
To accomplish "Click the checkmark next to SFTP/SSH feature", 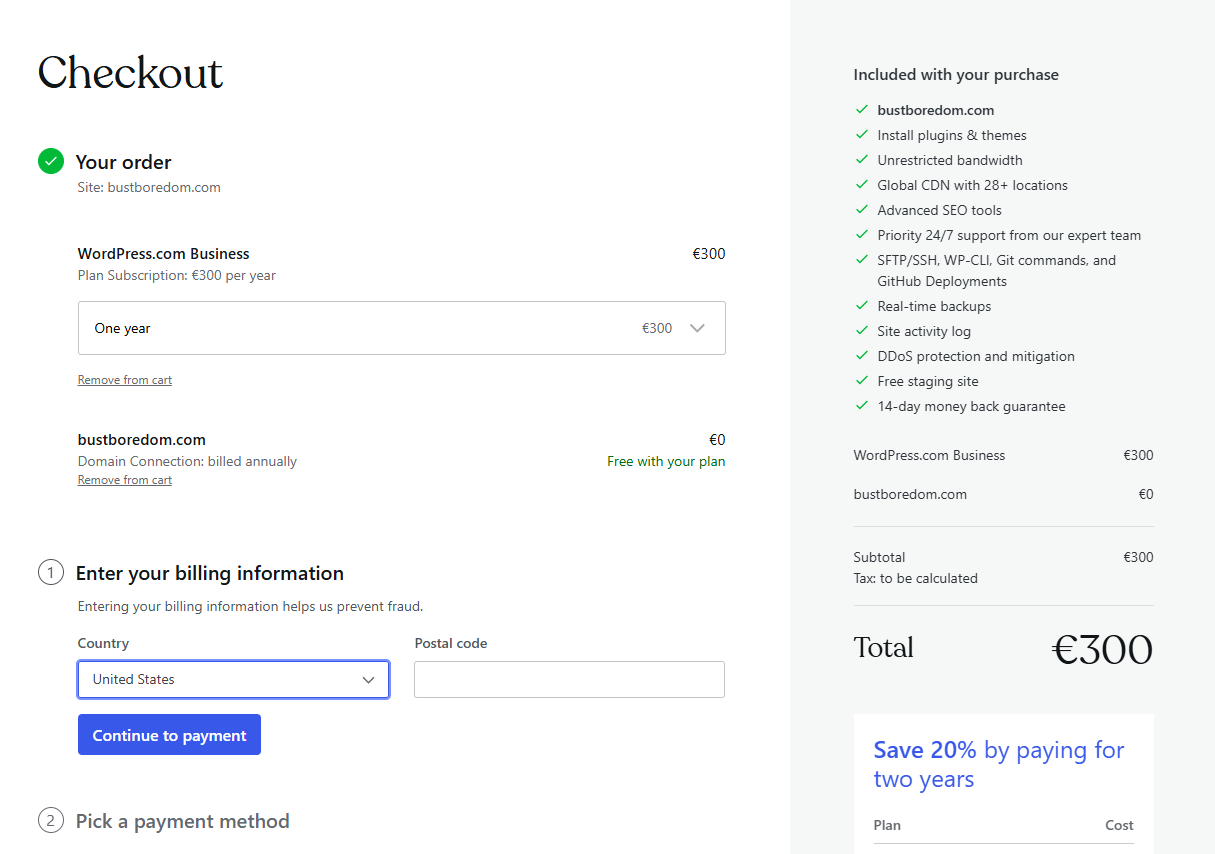I will point(861,260).
